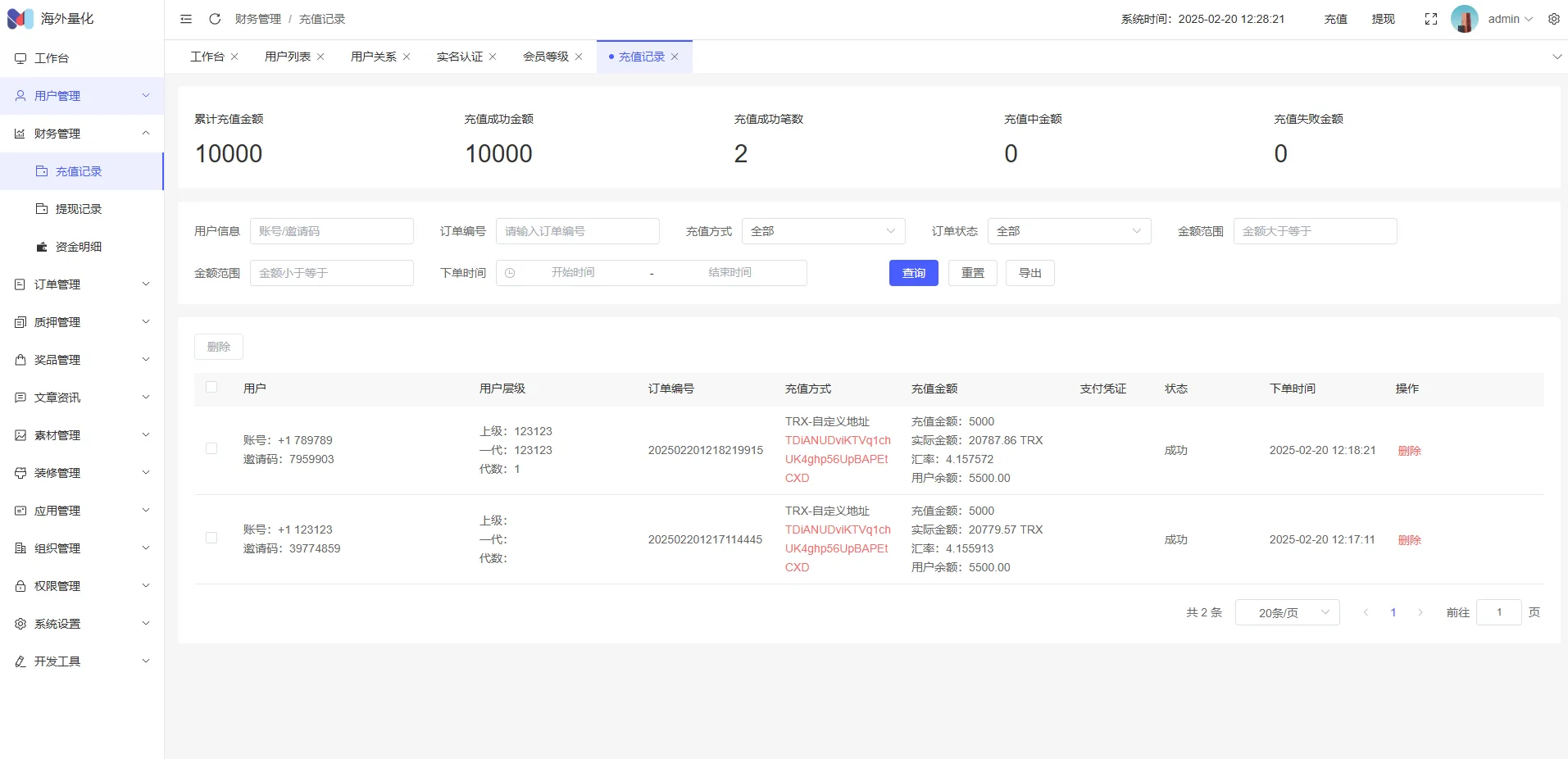Image resolution: width=1568 pixels, height=759 pixels.
Task: Click the clock icon in 下单时间 field
Action: 510,273
